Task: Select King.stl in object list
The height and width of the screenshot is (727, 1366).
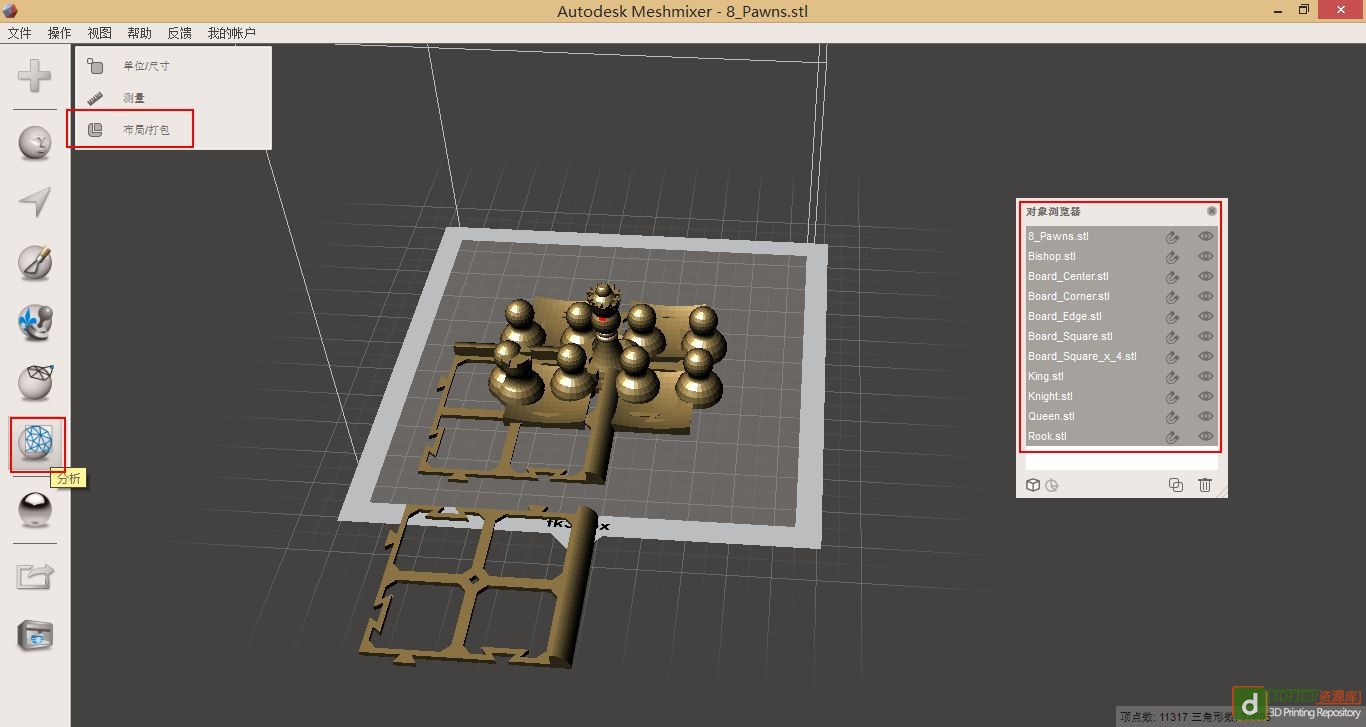Action: pos(1121,376)
